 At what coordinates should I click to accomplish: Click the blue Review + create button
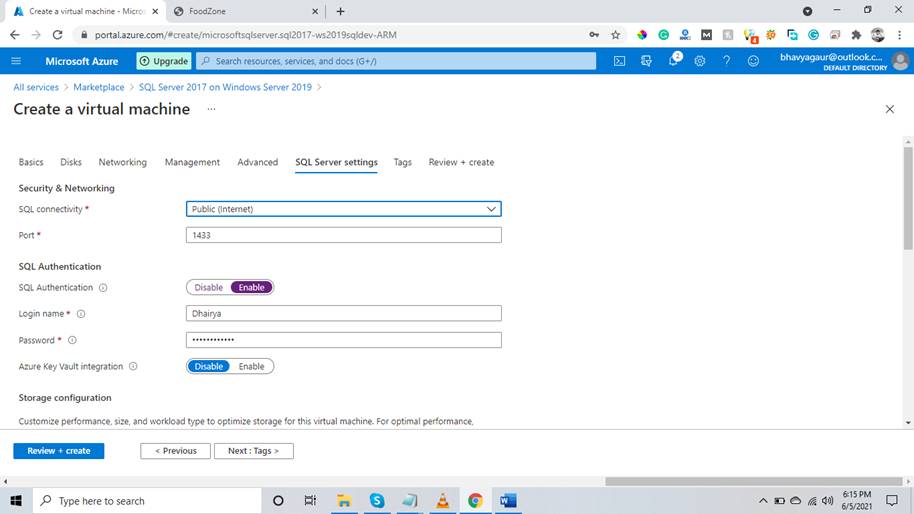tap(59, 451)
